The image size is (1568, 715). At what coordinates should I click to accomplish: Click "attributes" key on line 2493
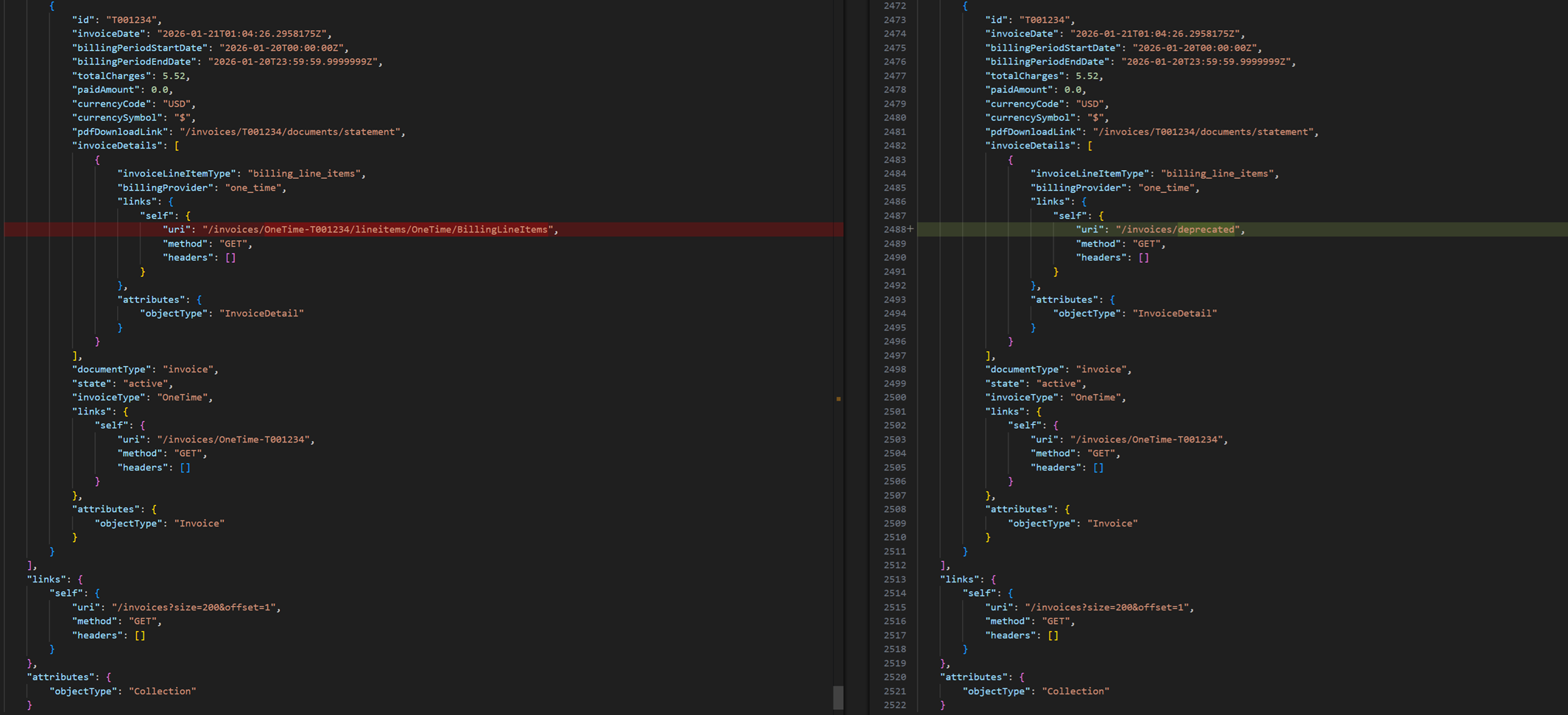(x=1064, y=300)
